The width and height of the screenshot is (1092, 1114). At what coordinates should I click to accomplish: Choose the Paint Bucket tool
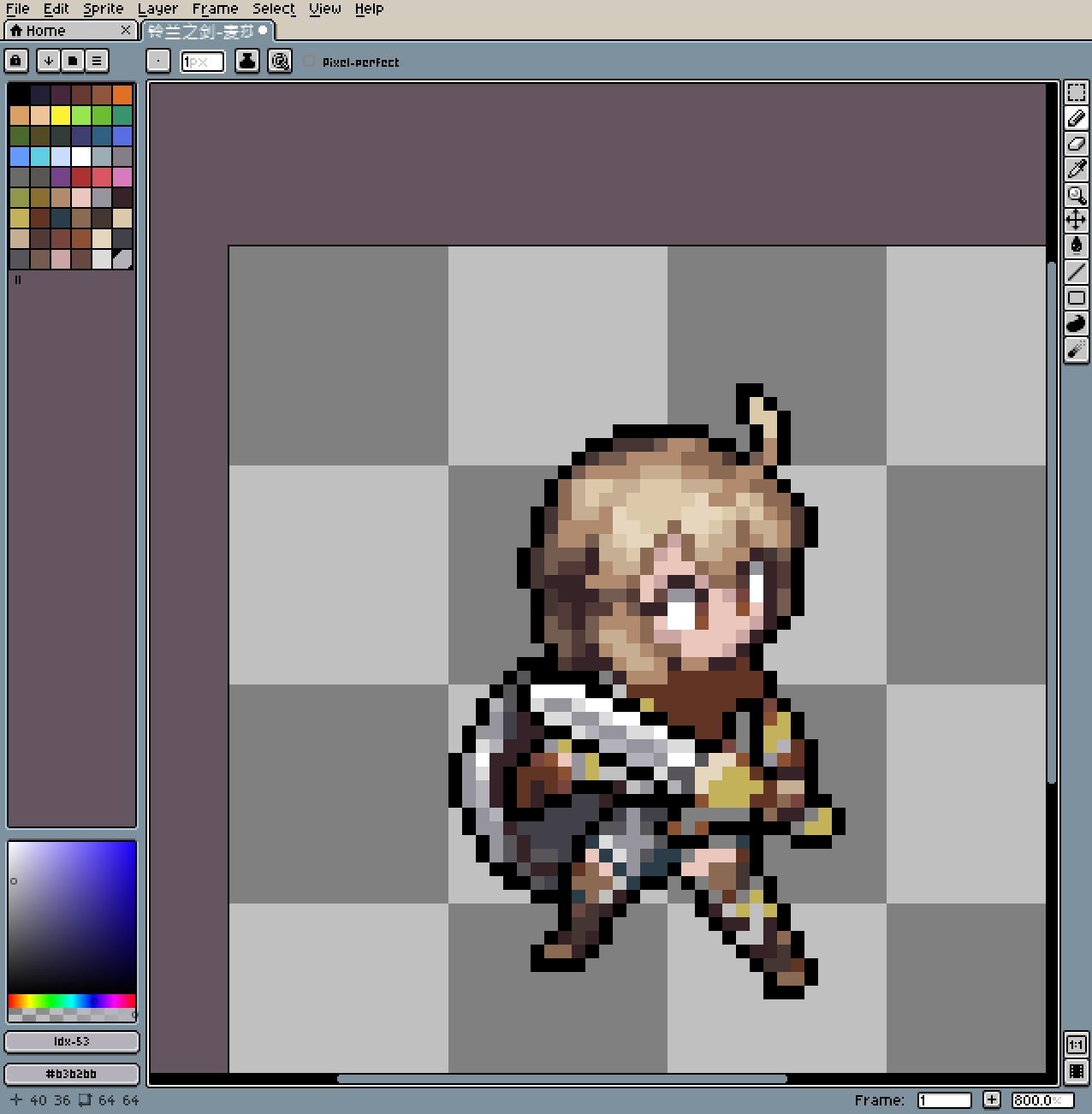click(1076, 246)
